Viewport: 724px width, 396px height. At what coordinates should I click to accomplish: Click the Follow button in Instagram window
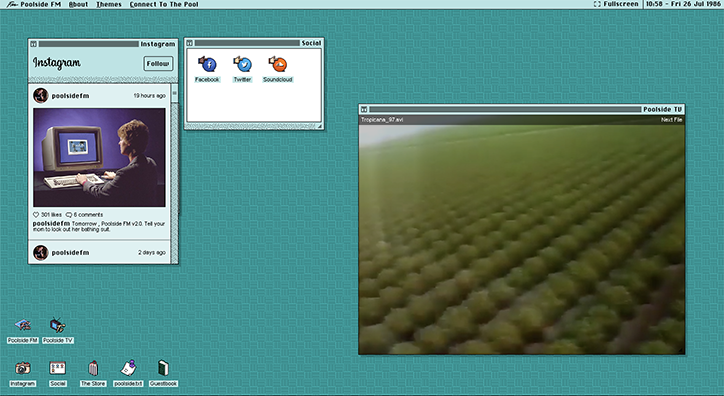pyautogui.click(x=158, y=64)
